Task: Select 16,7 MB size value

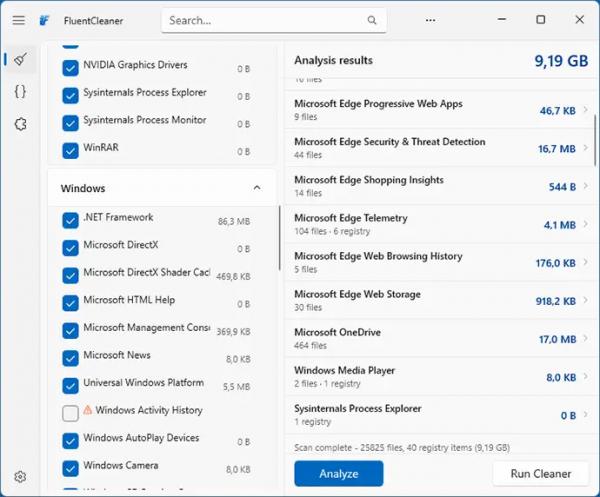Action: pos(557,149)
